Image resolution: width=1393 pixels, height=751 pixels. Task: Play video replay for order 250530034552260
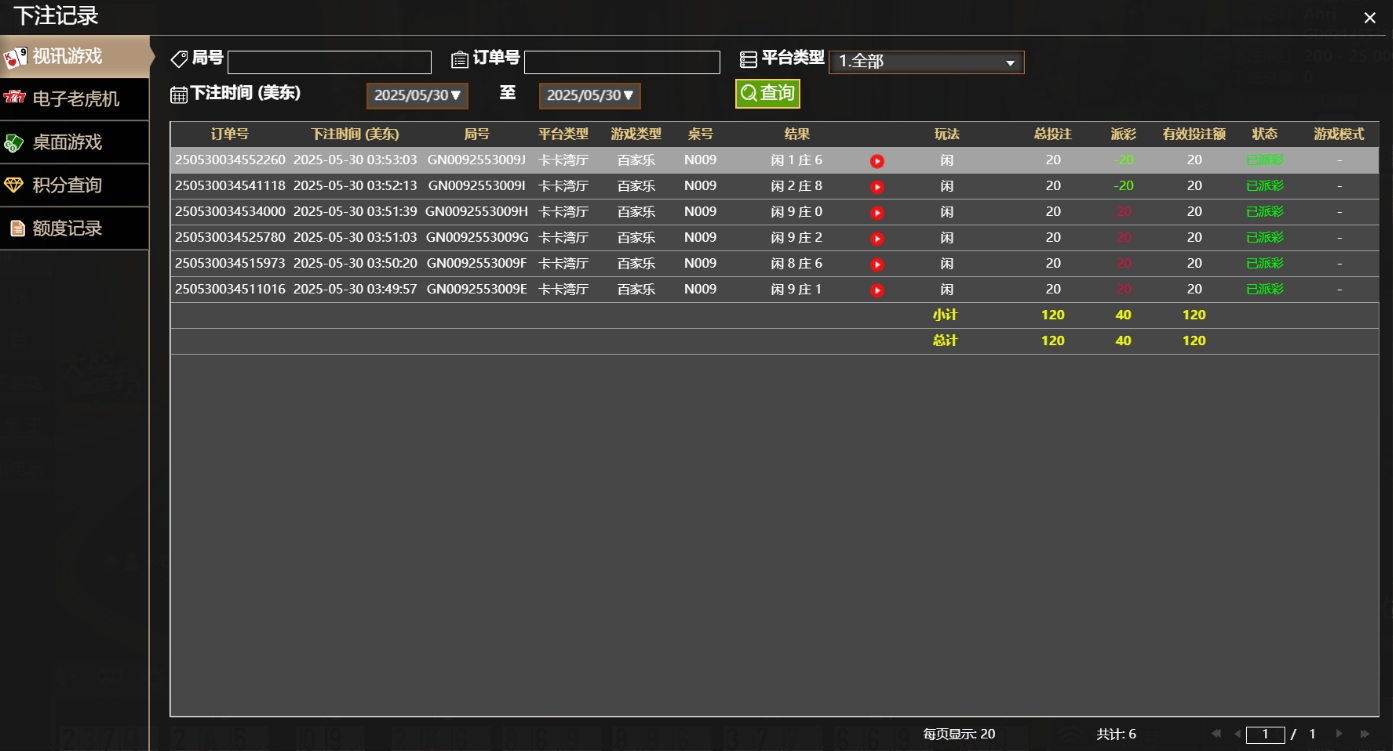tap(877, 161)
